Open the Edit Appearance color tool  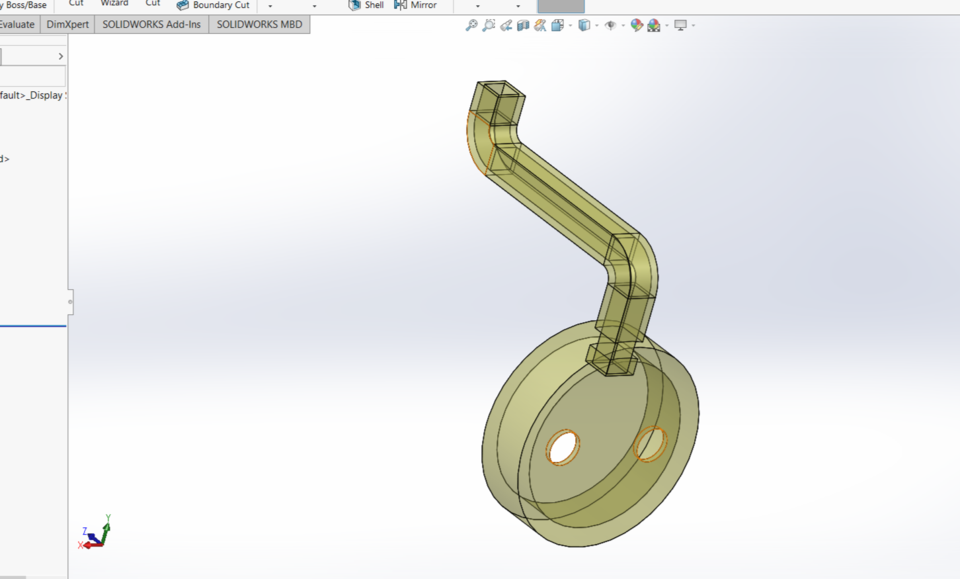point(635,24)
